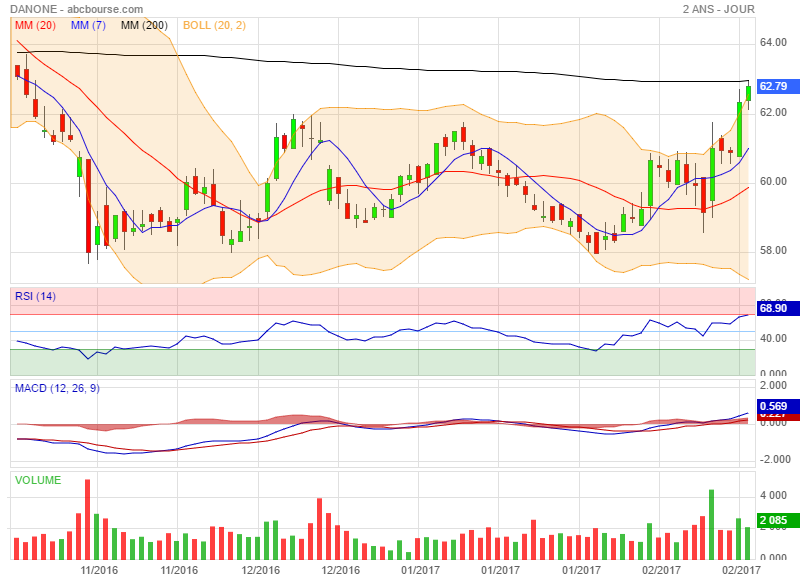The width and height of the screenshot is (800, 580).
Task: Click the blue 0.569 MACD value tag
Action: (x=774, y=406)
